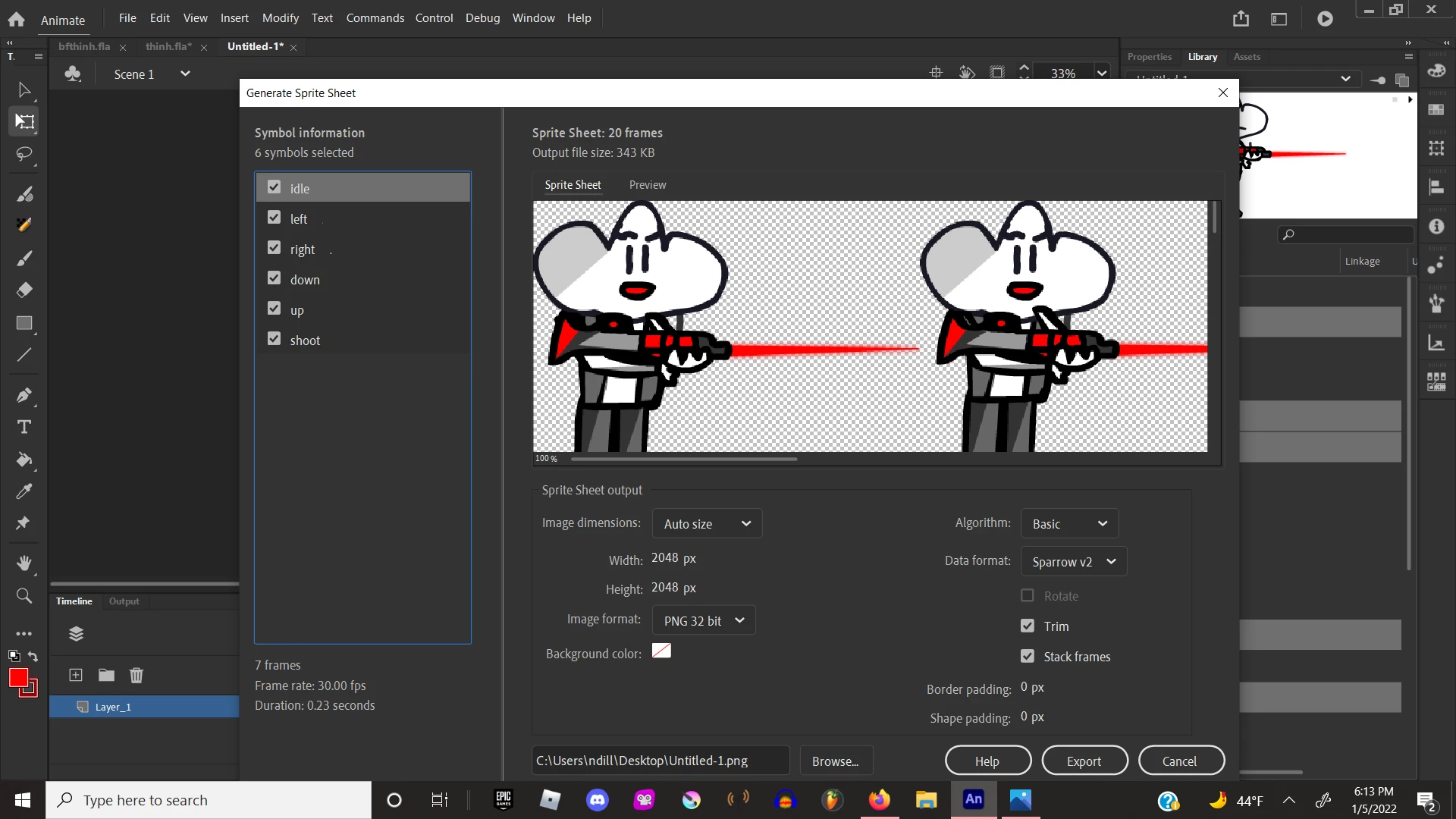
Task: Select the Hand tool
Action: coord(24,563)
